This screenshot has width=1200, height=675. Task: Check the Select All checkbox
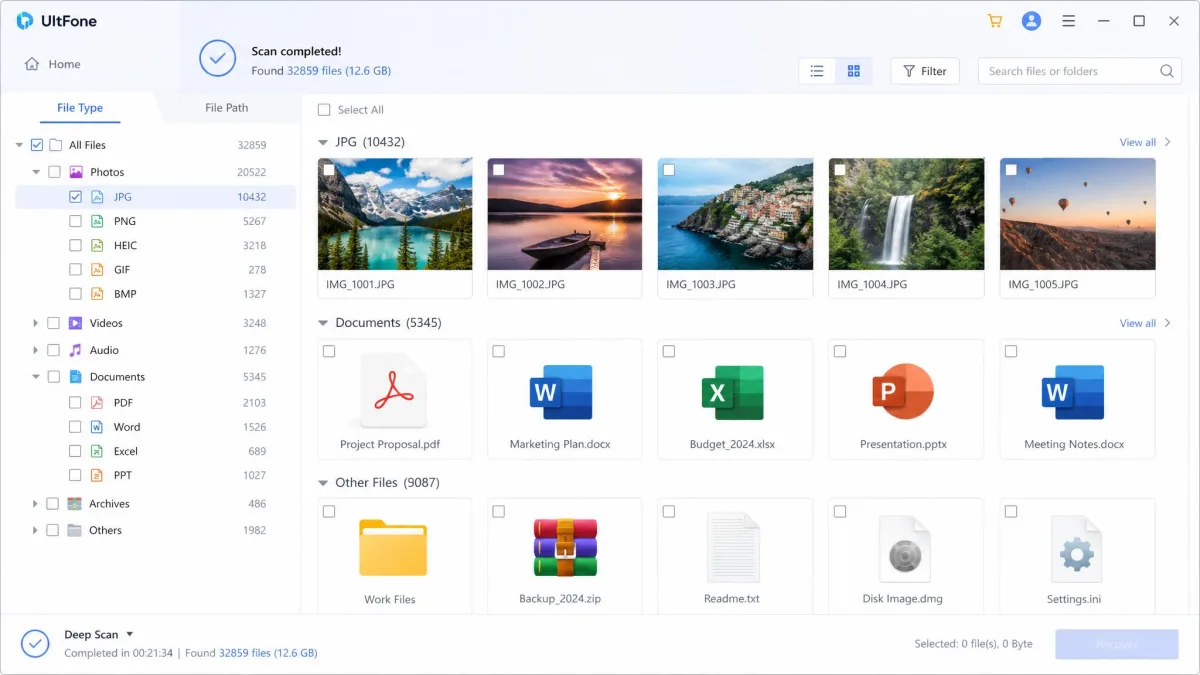323,110
